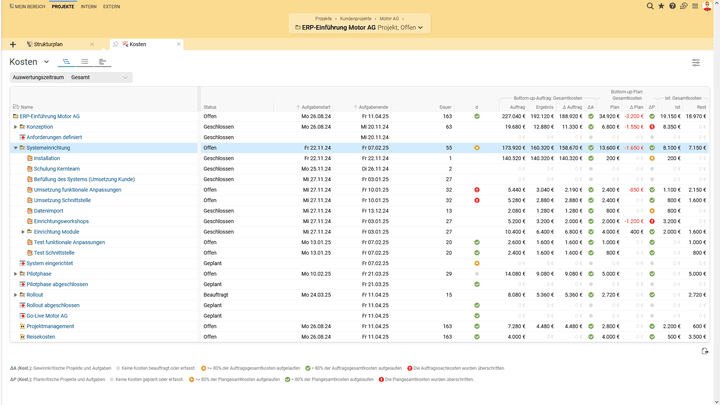Image resolution: width=720 pixels, height=405 pixels.
Task: Click the Go-Live Motor AG milestone icon
Action: point(22,316)
